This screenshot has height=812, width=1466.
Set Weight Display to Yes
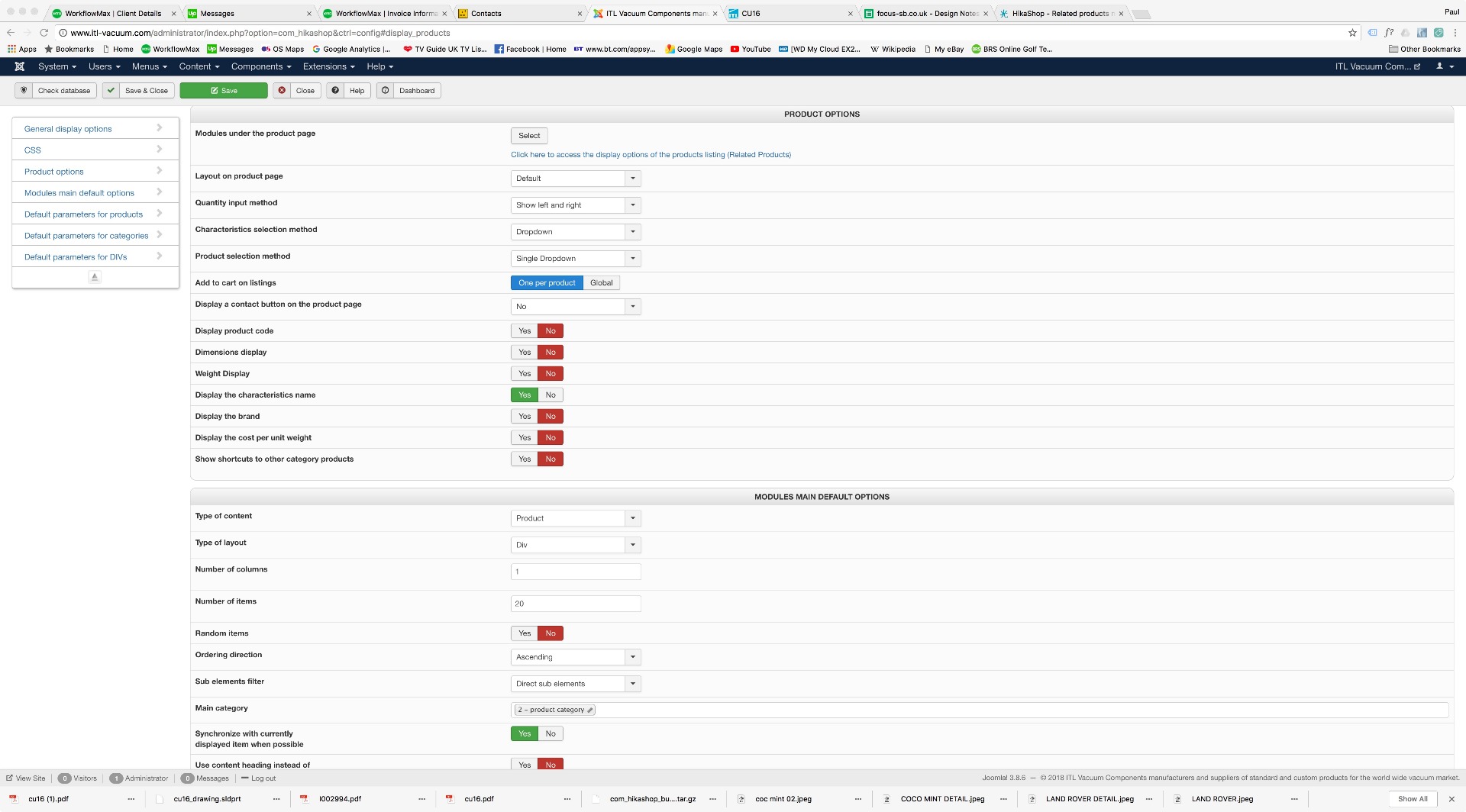pos(525,373)
